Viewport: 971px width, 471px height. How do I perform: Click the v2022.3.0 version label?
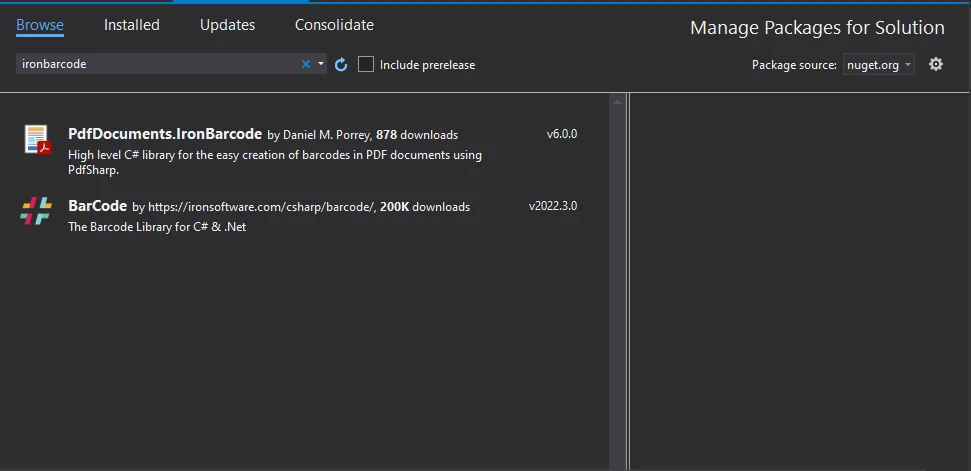[x=552, y=206]
